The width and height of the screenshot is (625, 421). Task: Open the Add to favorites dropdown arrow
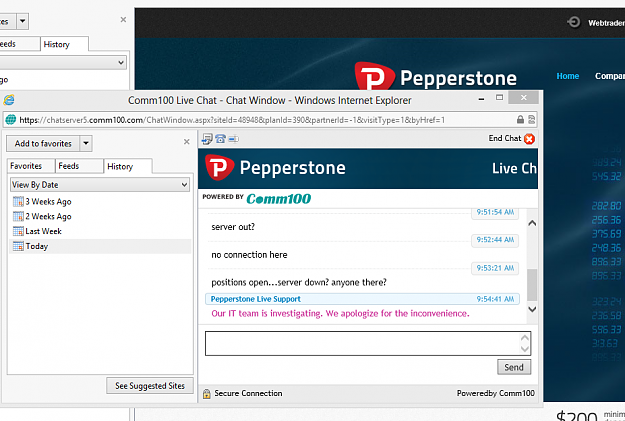(x=86, y=144)
